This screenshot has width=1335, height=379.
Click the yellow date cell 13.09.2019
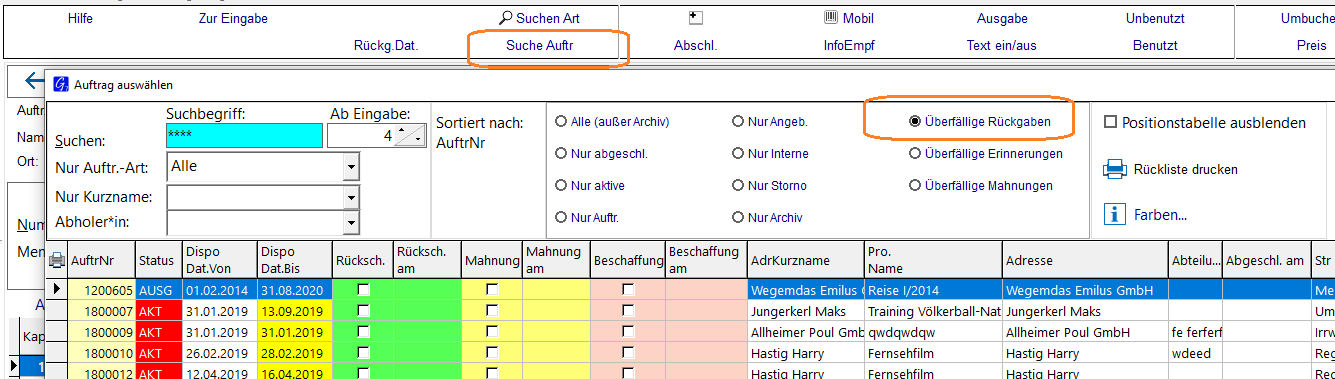(294, 311)
